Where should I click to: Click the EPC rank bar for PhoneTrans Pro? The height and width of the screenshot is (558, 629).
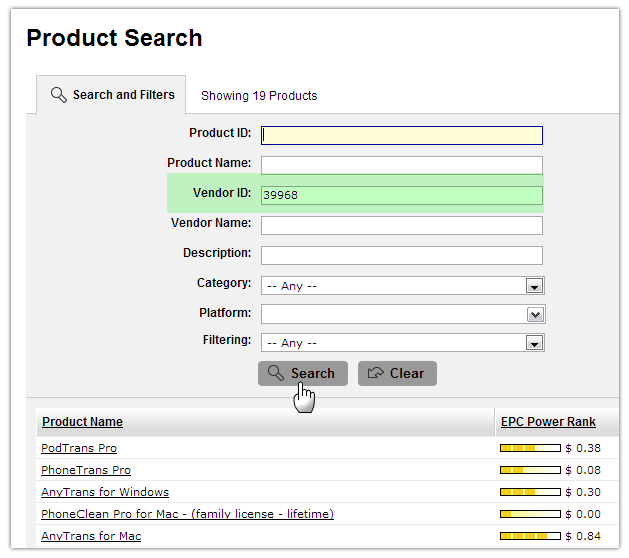click(x=530, y=470)
